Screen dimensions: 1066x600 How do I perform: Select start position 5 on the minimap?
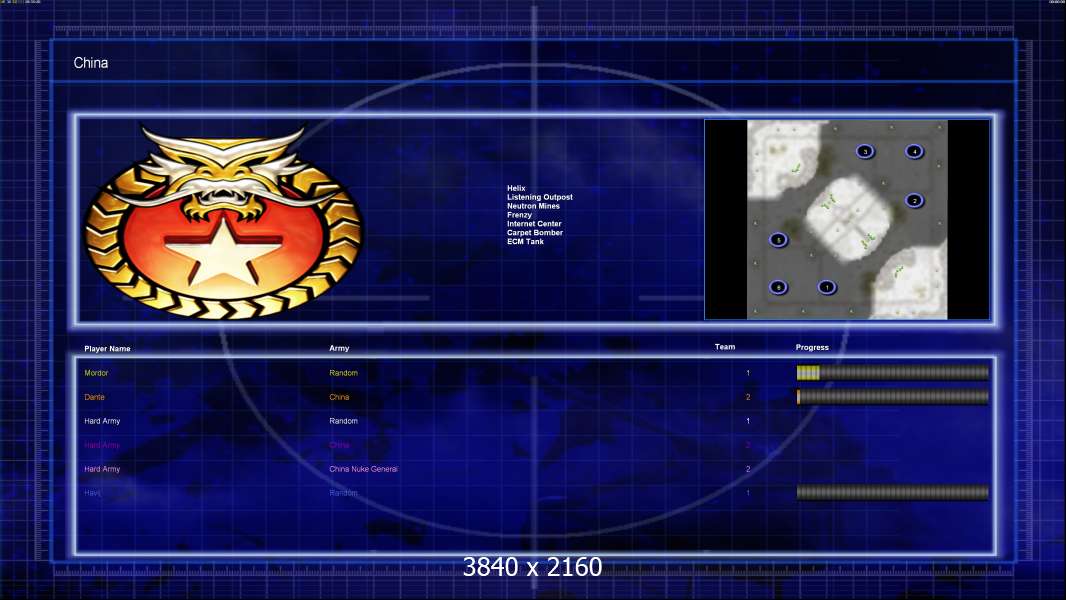point(778,240)
